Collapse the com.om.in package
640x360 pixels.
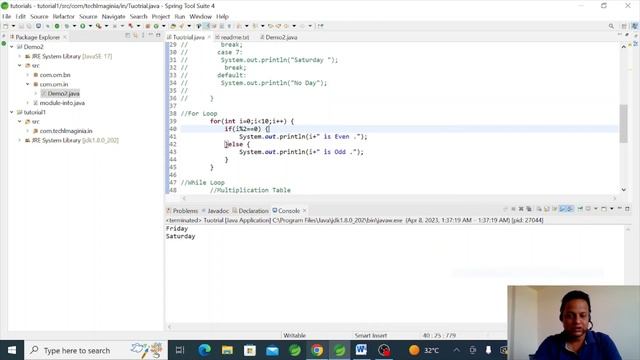point(28,84)
